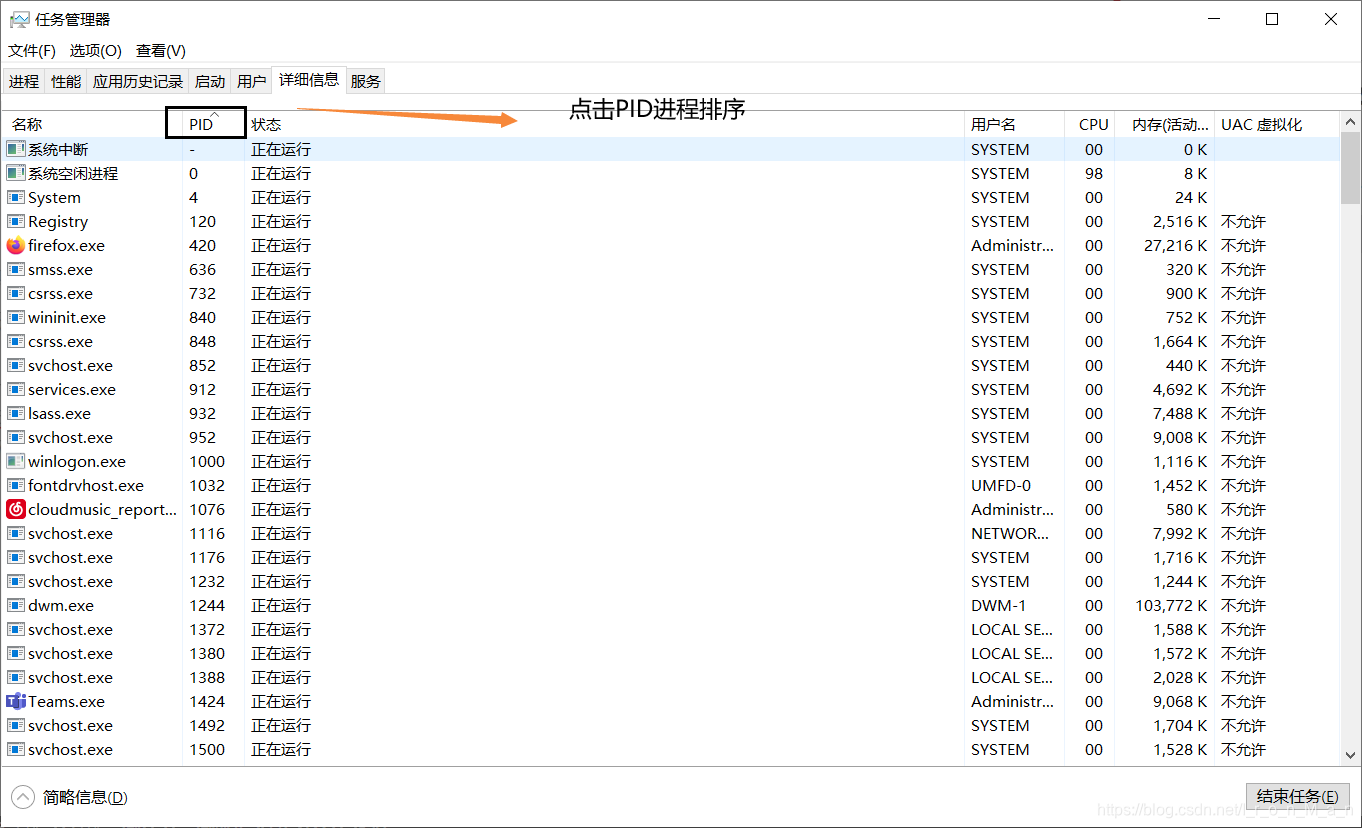Sort by the 内存(活动... column header
Image resolution: width=1362 pixels, height=828 pixels.
(1165, 124)
